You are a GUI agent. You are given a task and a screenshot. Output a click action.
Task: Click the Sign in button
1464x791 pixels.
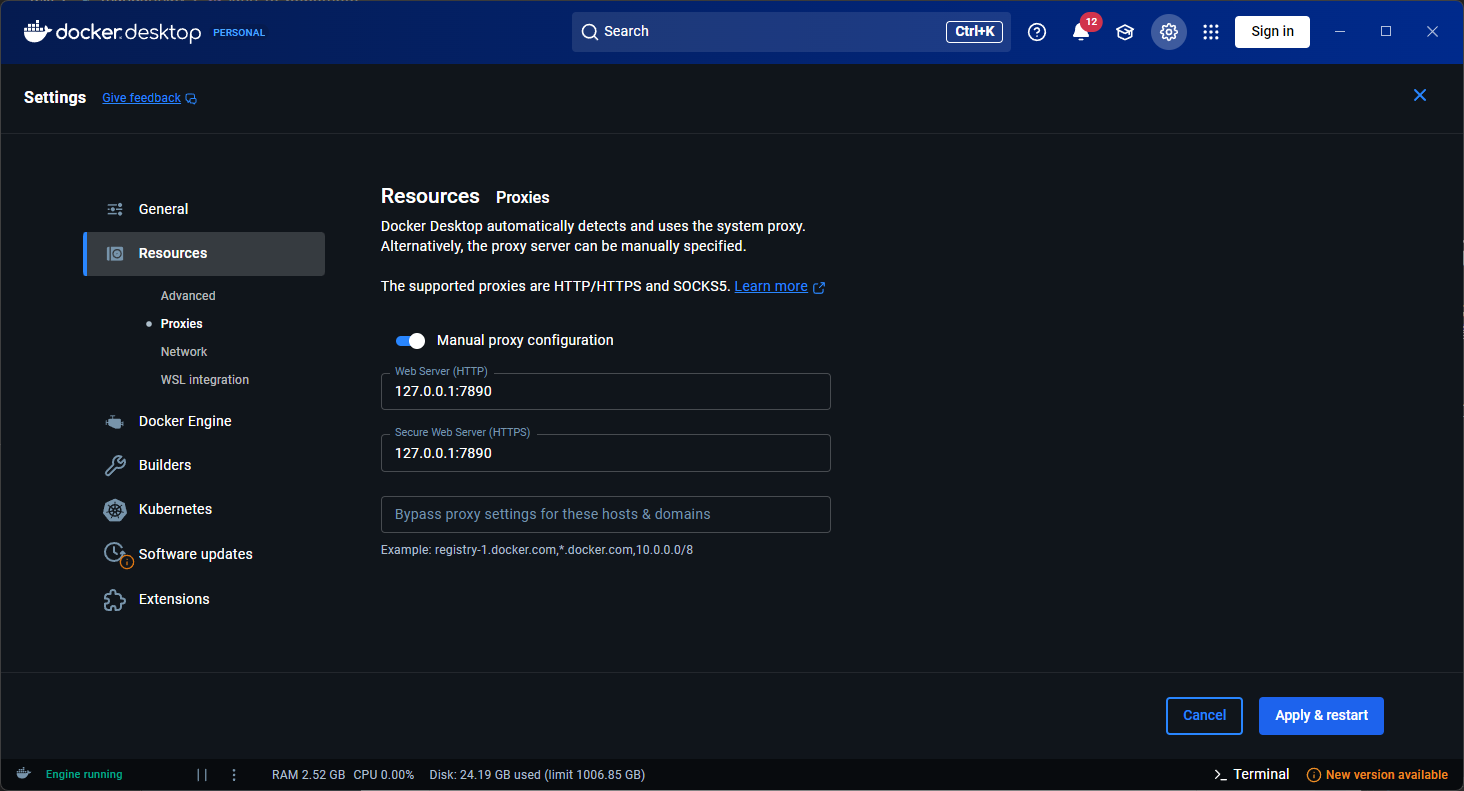[1272, 32]
